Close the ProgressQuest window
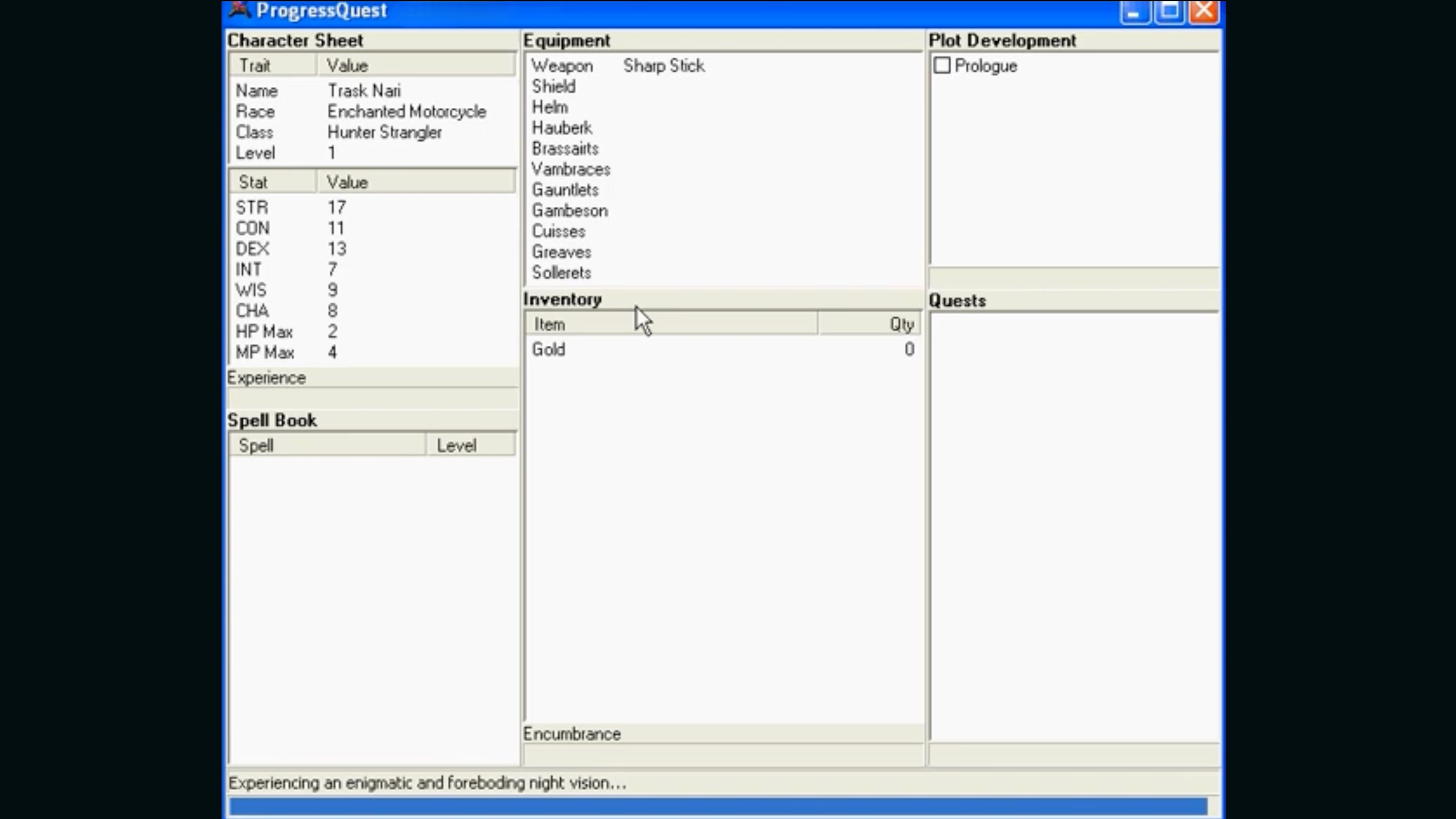This screenshot has height=819, width=1456. (1204, 11)
